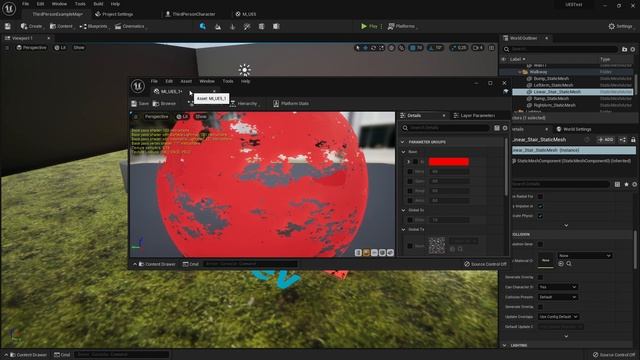The height and width of the screenshot is (360, 640).
Task: Click main viewport hamburger options icon
Action: (x=7, y=47)
